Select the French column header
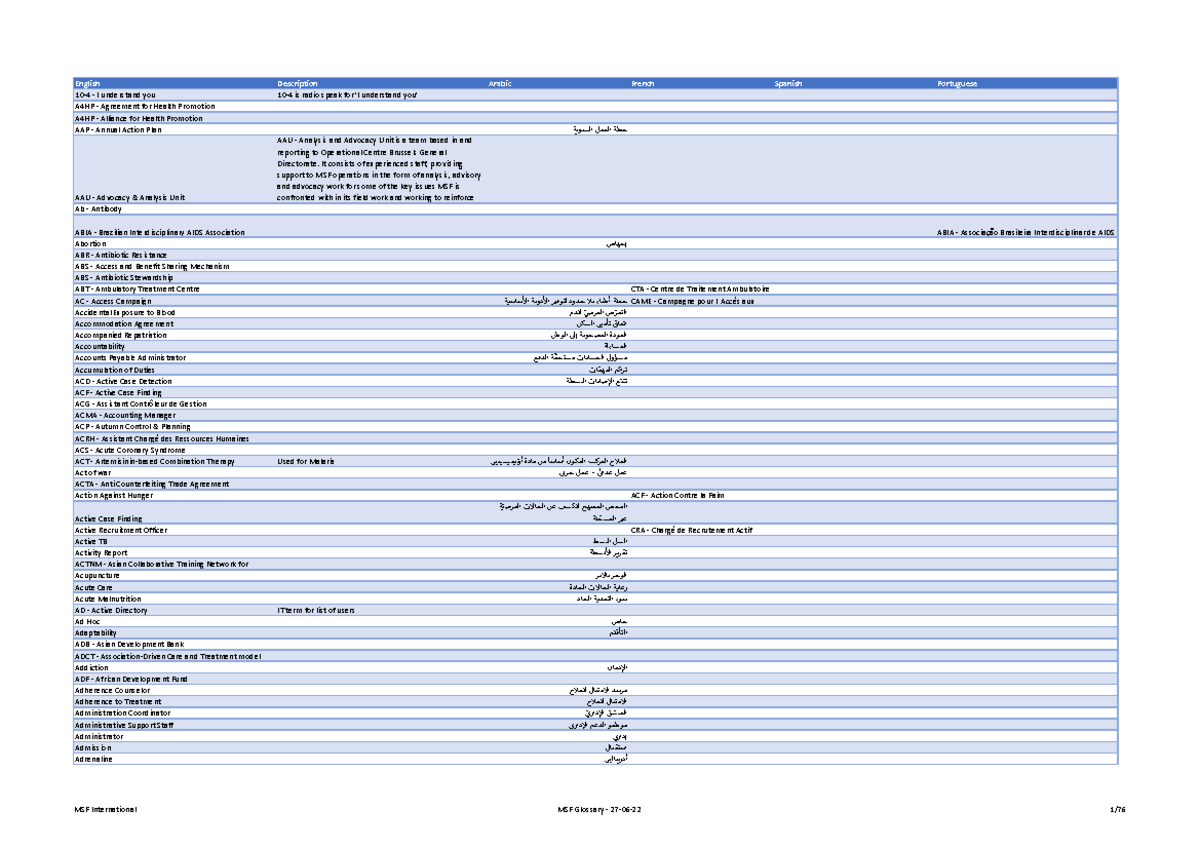The width and height of the screenshot is (1200, 849). click(x=642, y=84)
